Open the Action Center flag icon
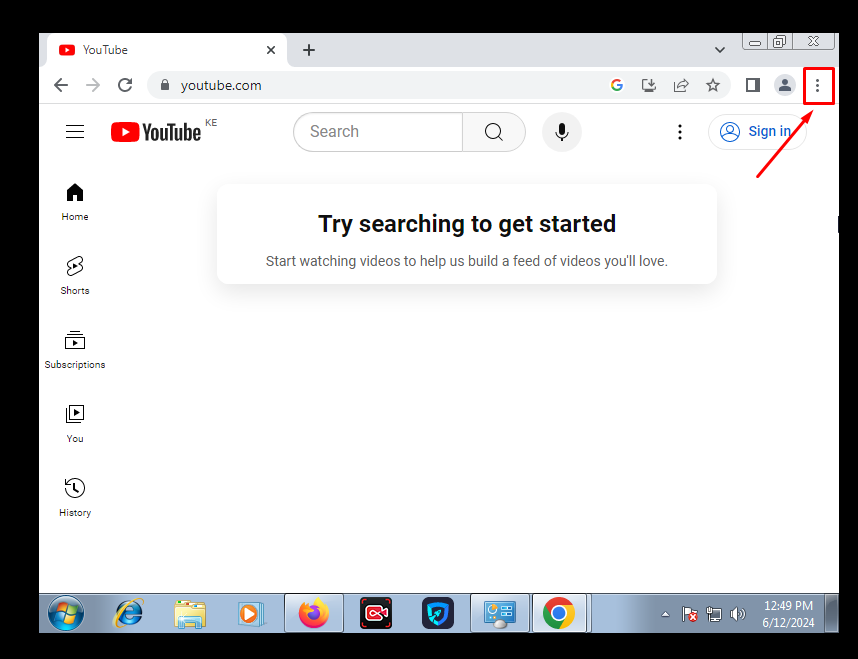The width and height of the screenshot is (858, 659). pos(689,614)
